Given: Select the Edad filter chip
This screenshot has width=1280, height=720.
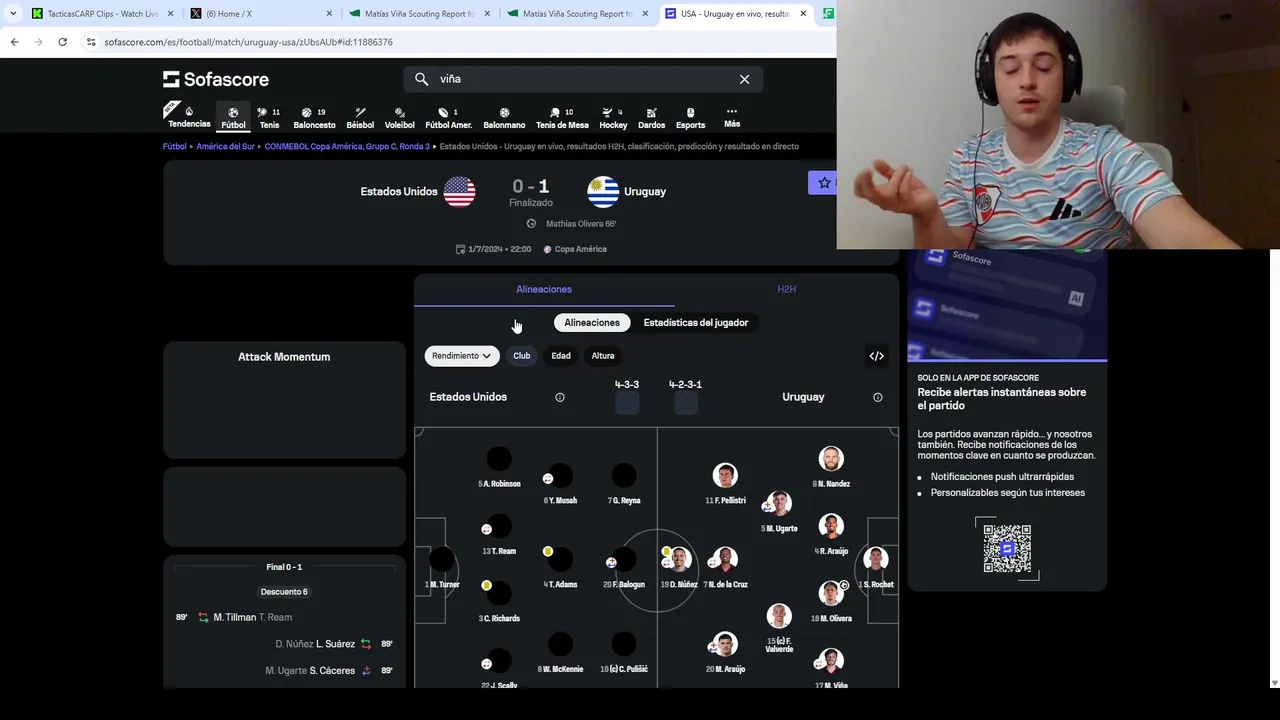Looking at the screenshot, I should coord(561,356).
